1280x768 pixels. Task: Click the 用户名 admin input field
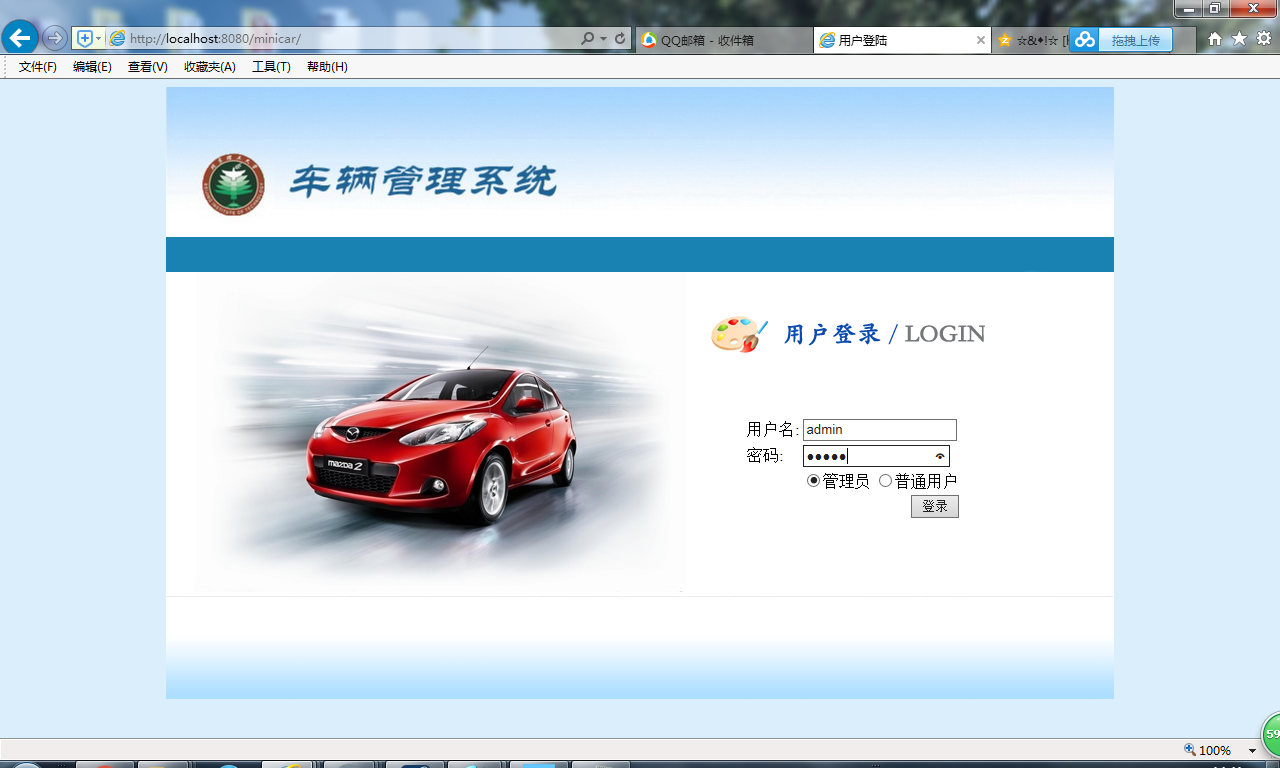[879, 429]
